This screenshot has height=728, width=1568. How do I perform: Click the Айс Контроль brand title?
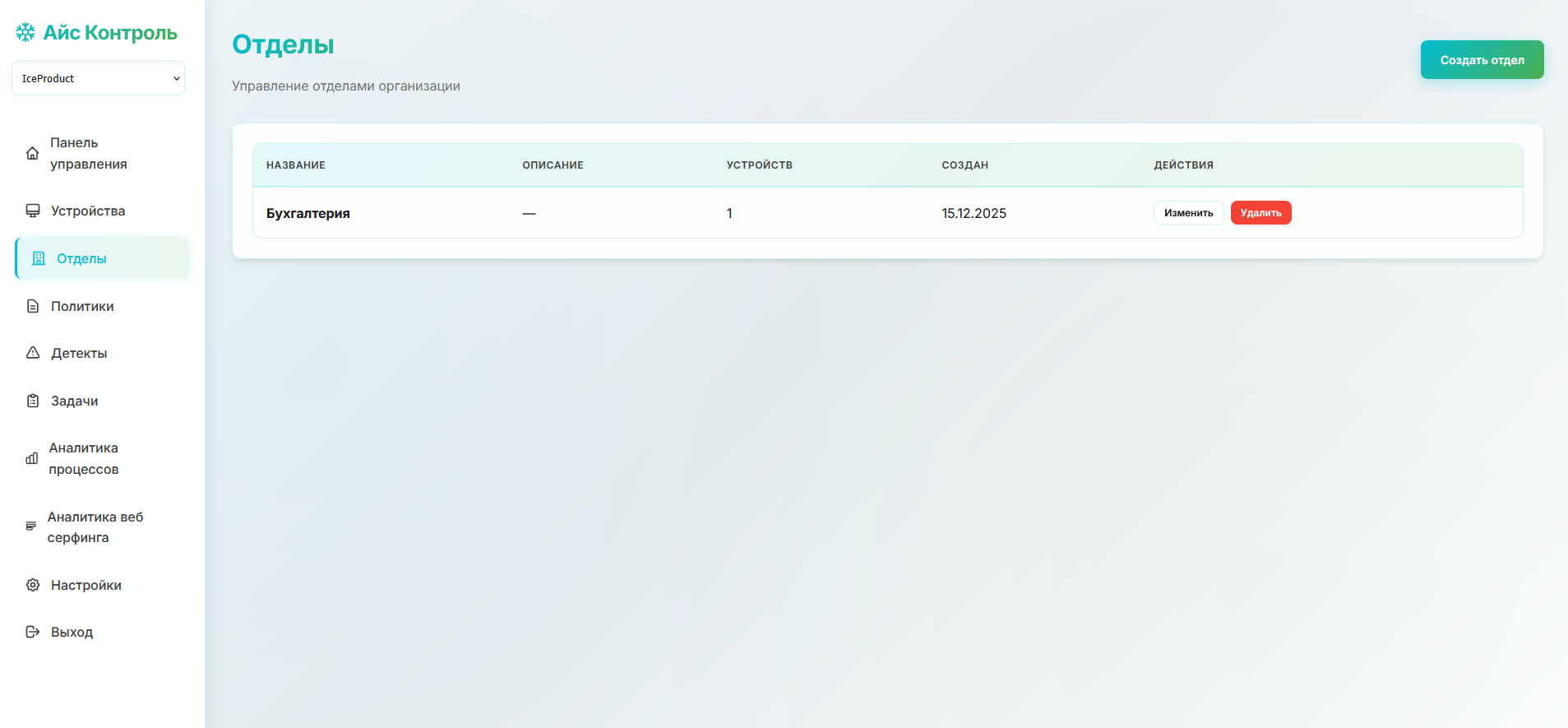110,32
